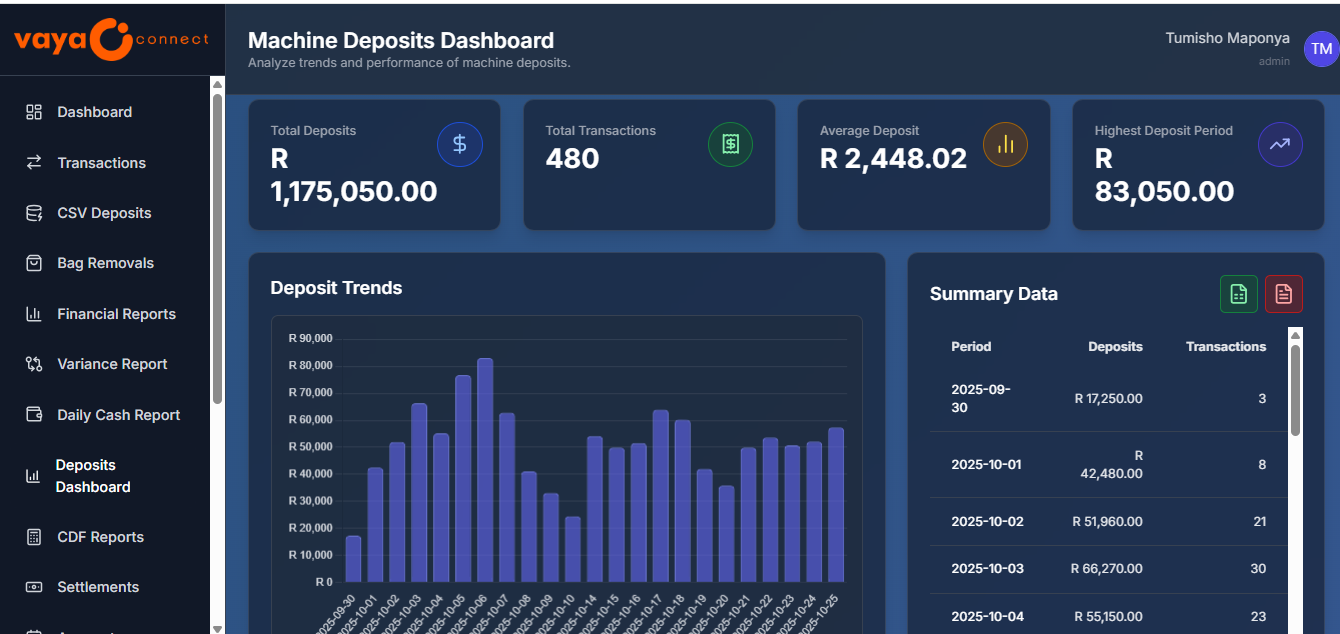Click the Bag Removals bag icon
1340x634 pixels.
(33, 262)
